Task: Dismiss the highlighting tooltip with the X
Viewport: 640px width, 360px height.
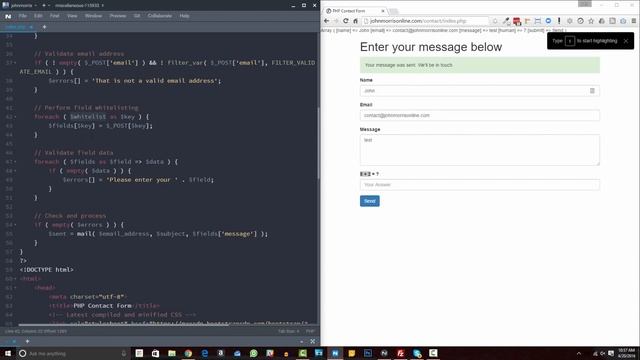Action: (626, 41)
